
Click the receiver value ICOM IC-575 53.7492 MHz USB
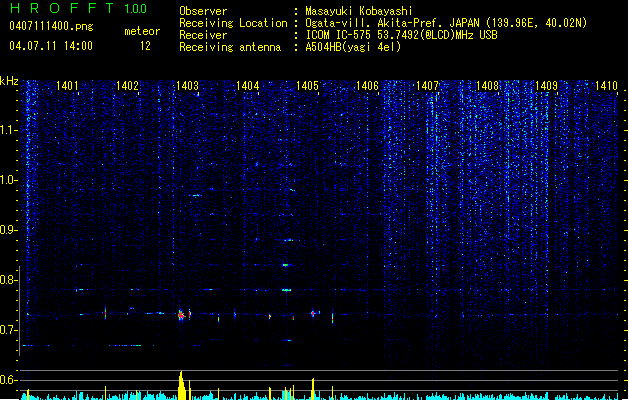(402, 35)
